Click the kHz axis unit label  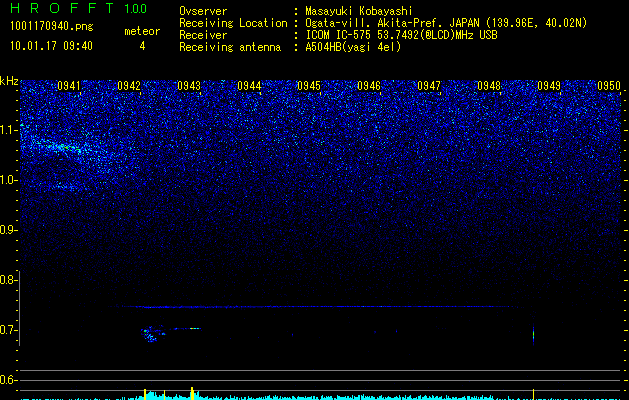click(9, 81)
